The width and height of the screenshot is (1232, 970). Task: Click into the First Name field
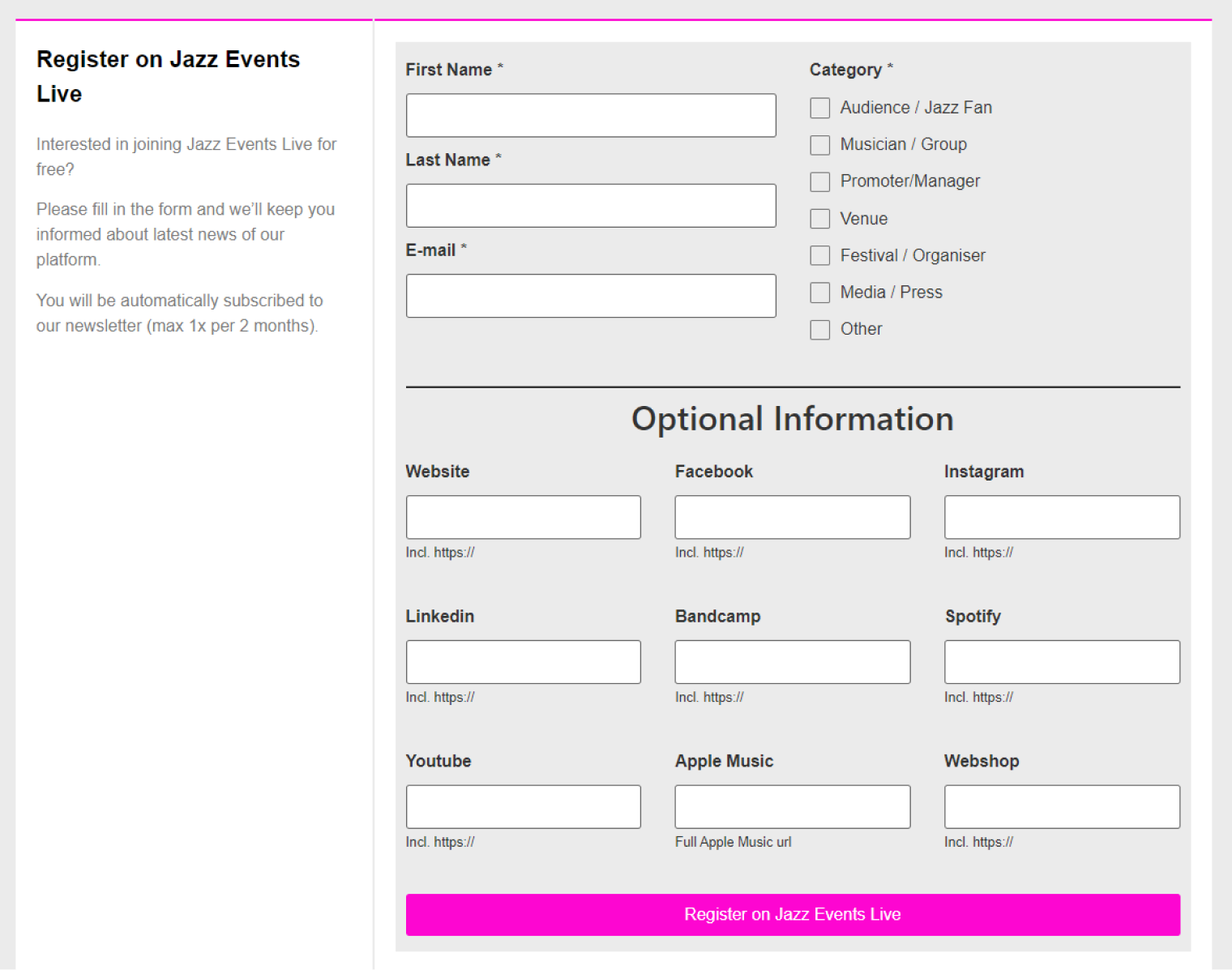point(590,115)
